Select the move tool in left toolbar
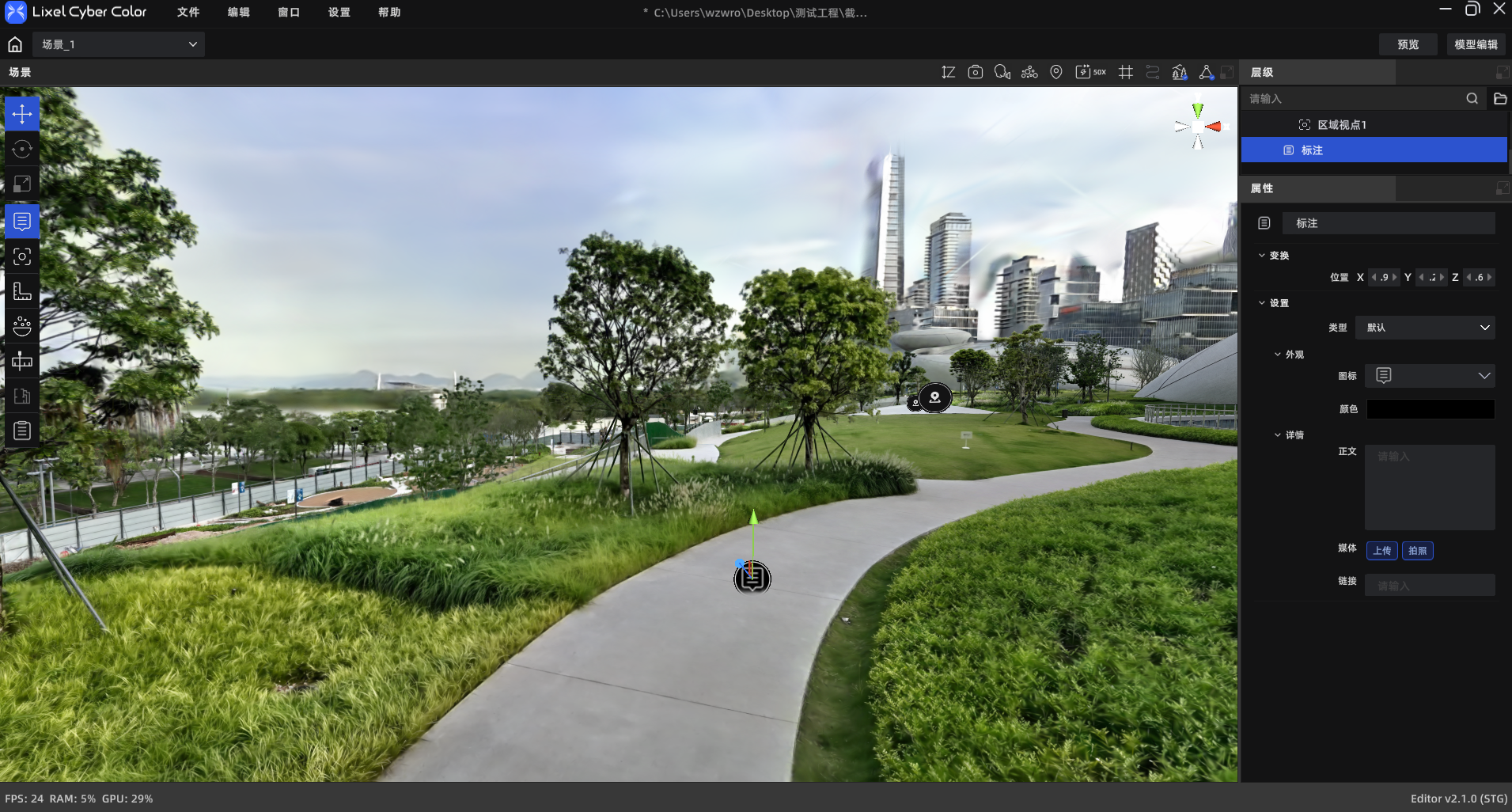 click(x=22, y=114)
